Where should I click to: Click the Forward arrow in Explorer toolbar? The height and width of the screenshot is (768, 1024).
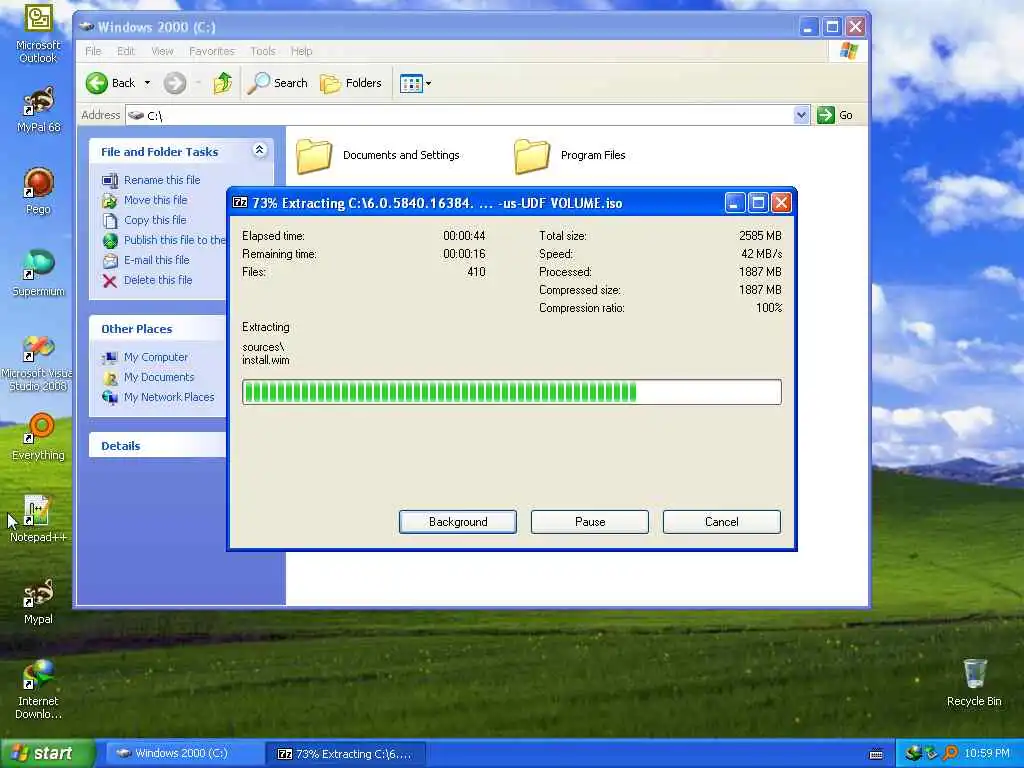[174, 83]
